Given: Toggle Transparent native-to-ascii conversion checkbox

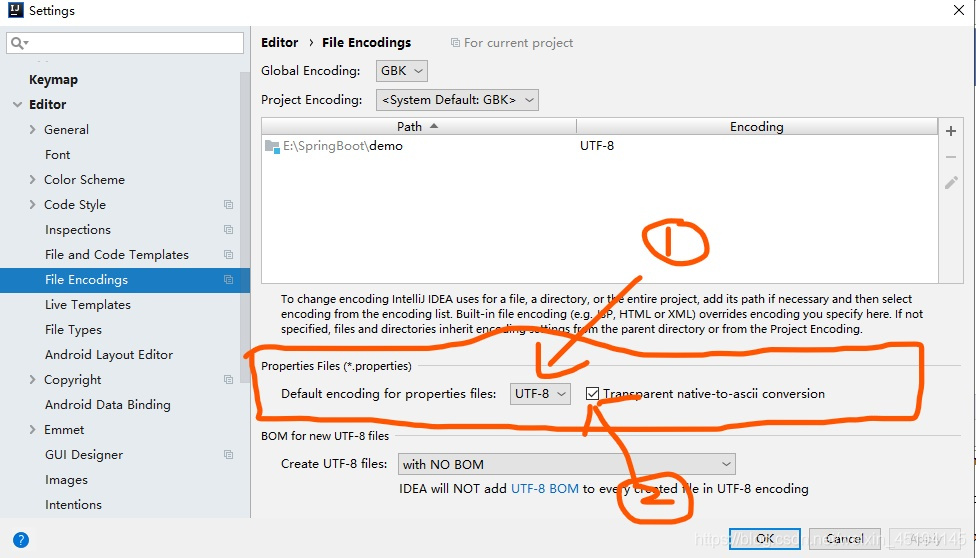Looking at the screenshot, I should pyautogui.click(x=592, y=394).
